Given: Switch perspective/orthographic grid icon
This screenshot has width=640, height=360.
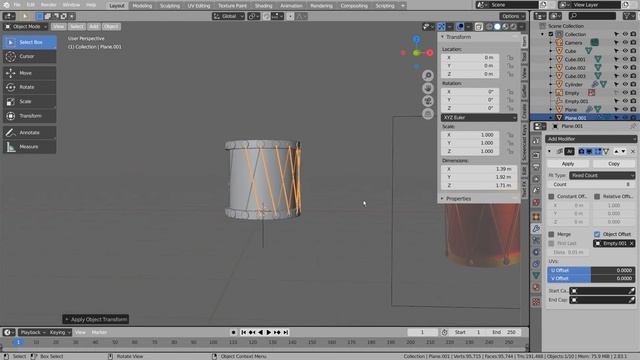Looking at the screenshot, I should click(x=428, y=113).
